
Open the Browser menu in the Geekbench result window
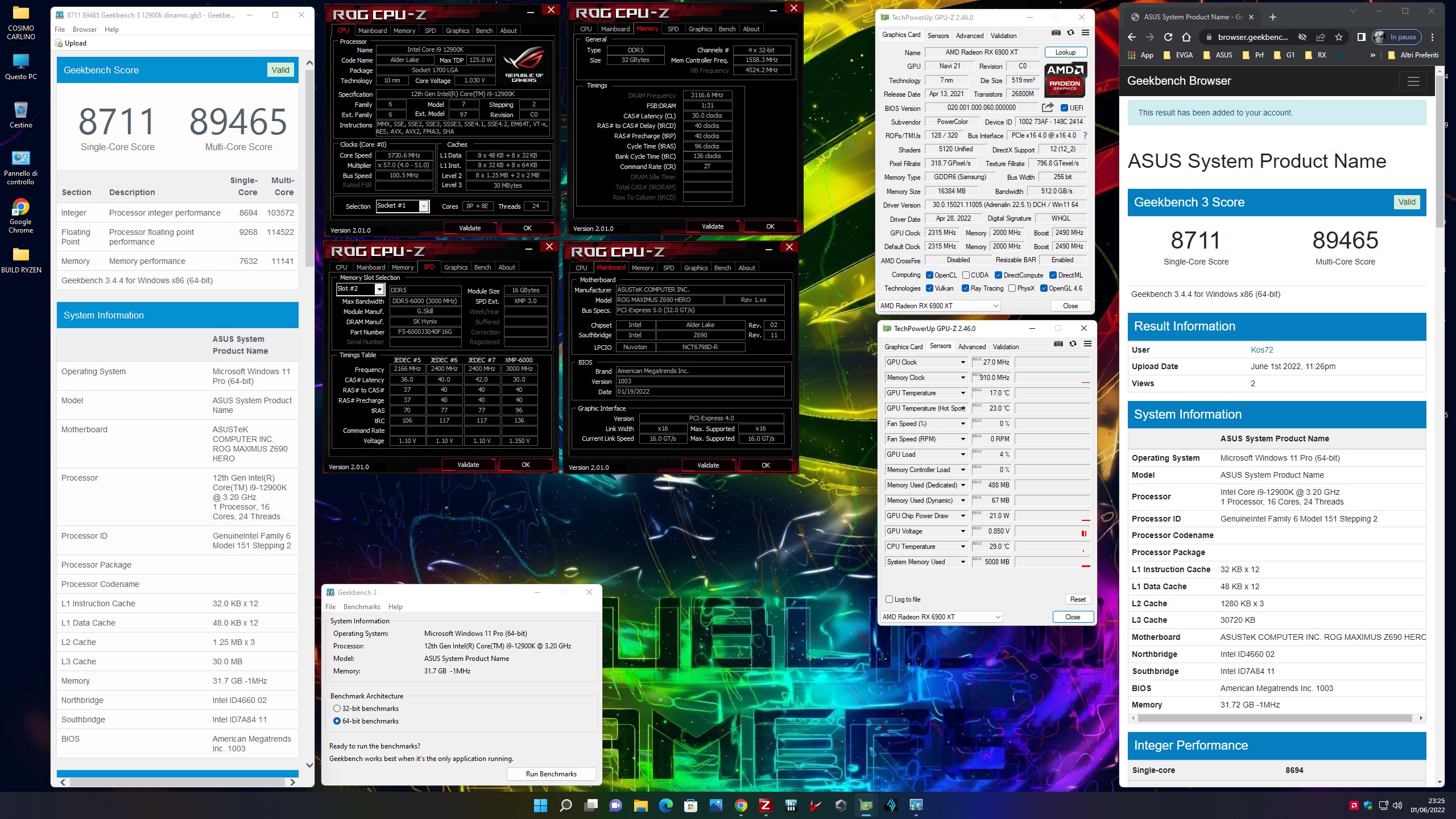pyautogui.click(x=85, y=30)
